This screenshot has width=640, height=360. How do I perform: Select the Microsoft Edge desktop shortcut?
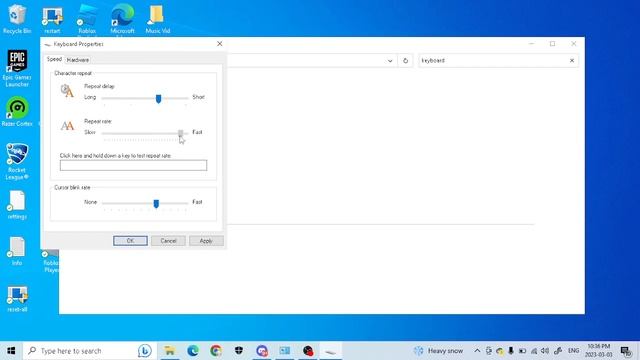click(122, 20)
